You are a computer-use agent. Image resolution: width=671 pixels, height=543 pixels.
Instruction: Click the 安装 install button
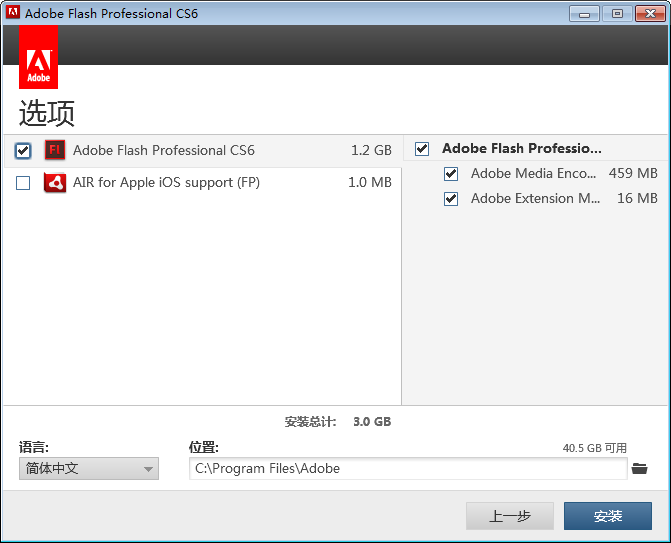coord(608,516)
